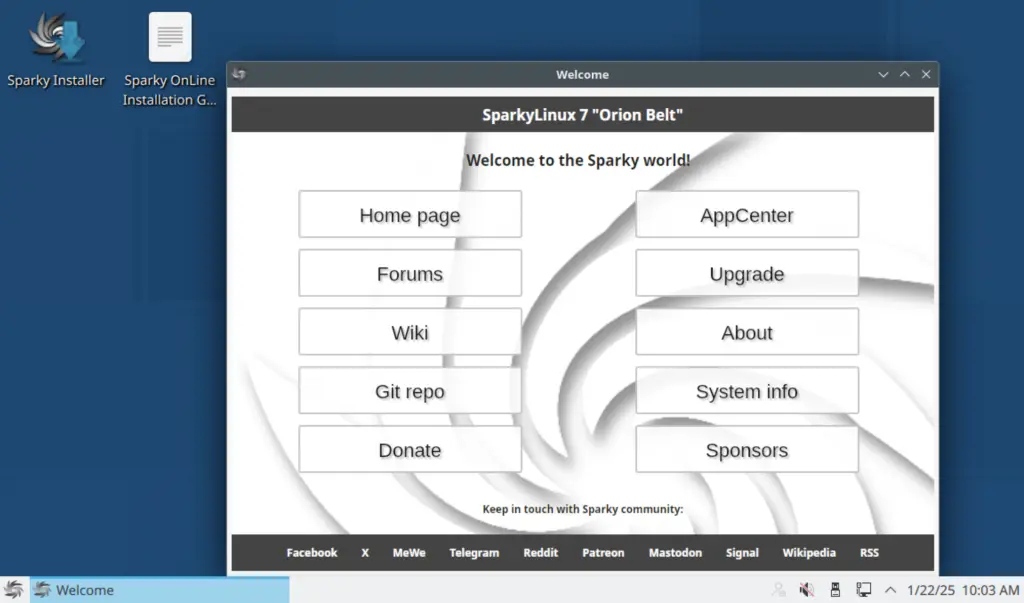
Task: Open Sparky's Facebook page
Action: pos(311,552)
